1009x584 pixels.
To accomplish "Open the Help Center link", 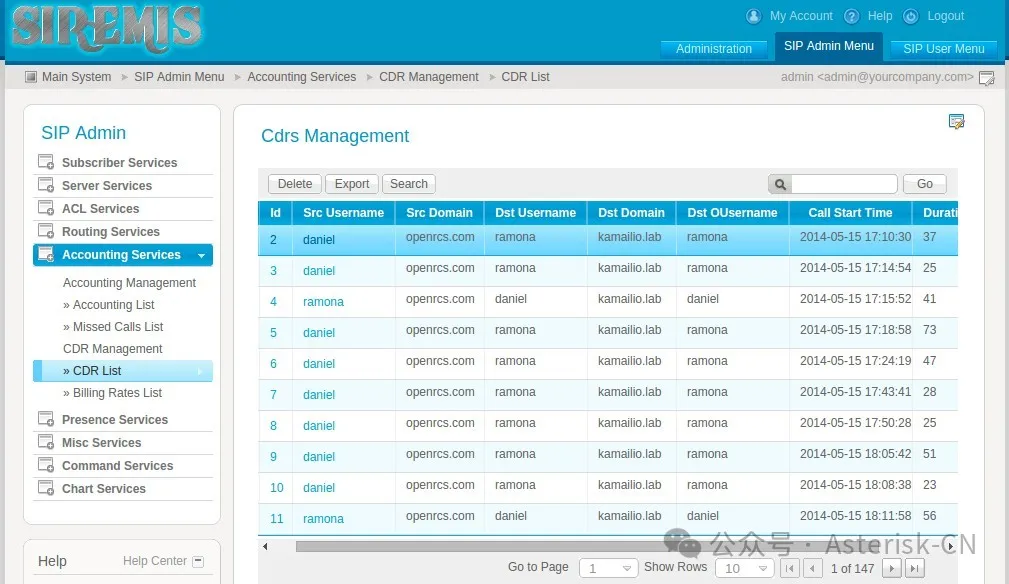I will [154, 561].
